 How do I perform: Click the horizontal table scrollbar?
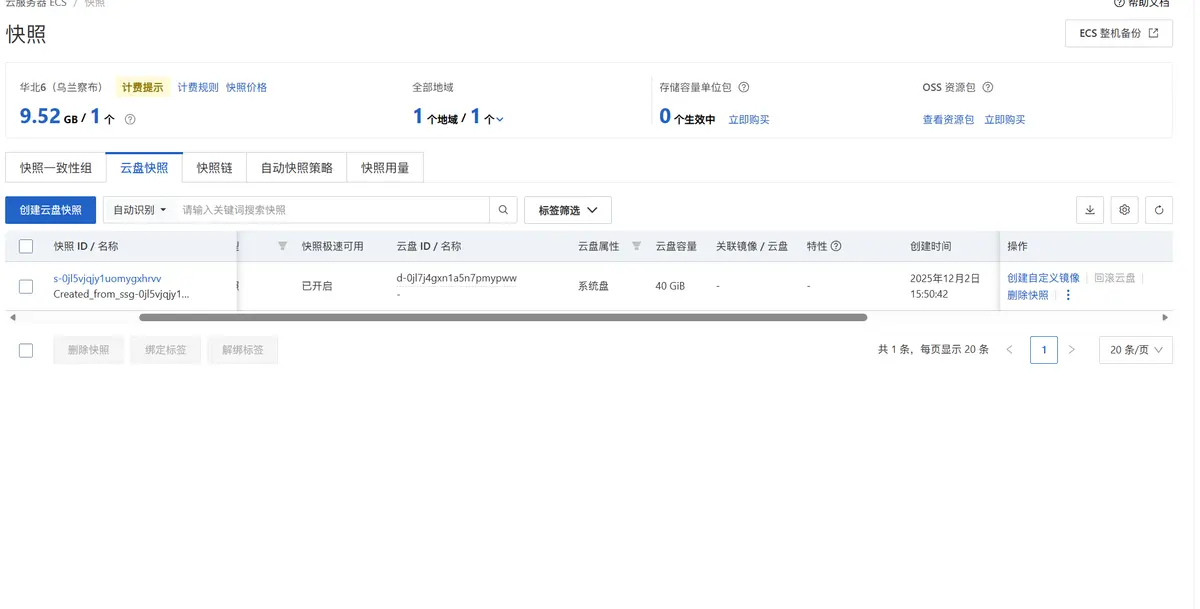click(x=503, y=317)
